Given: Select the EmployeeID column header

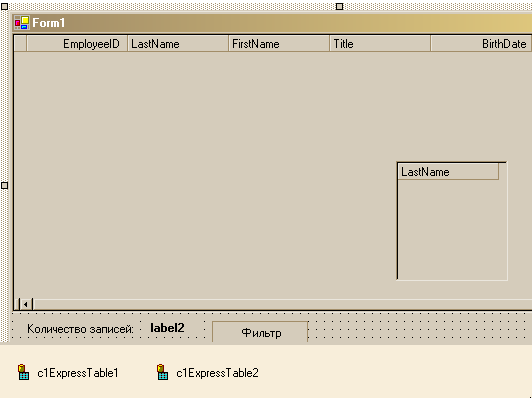Looking at the screenshot, I should click(x=77, y=44).
